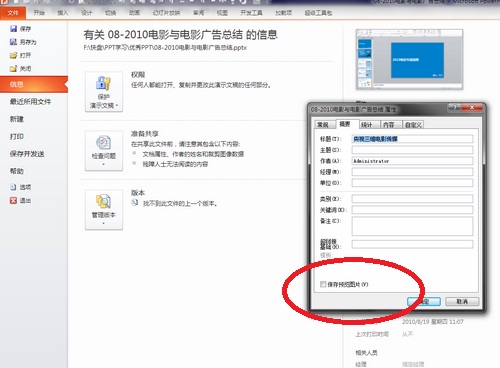Select the Info item in backstage sidebar

[x=34, y=84]
